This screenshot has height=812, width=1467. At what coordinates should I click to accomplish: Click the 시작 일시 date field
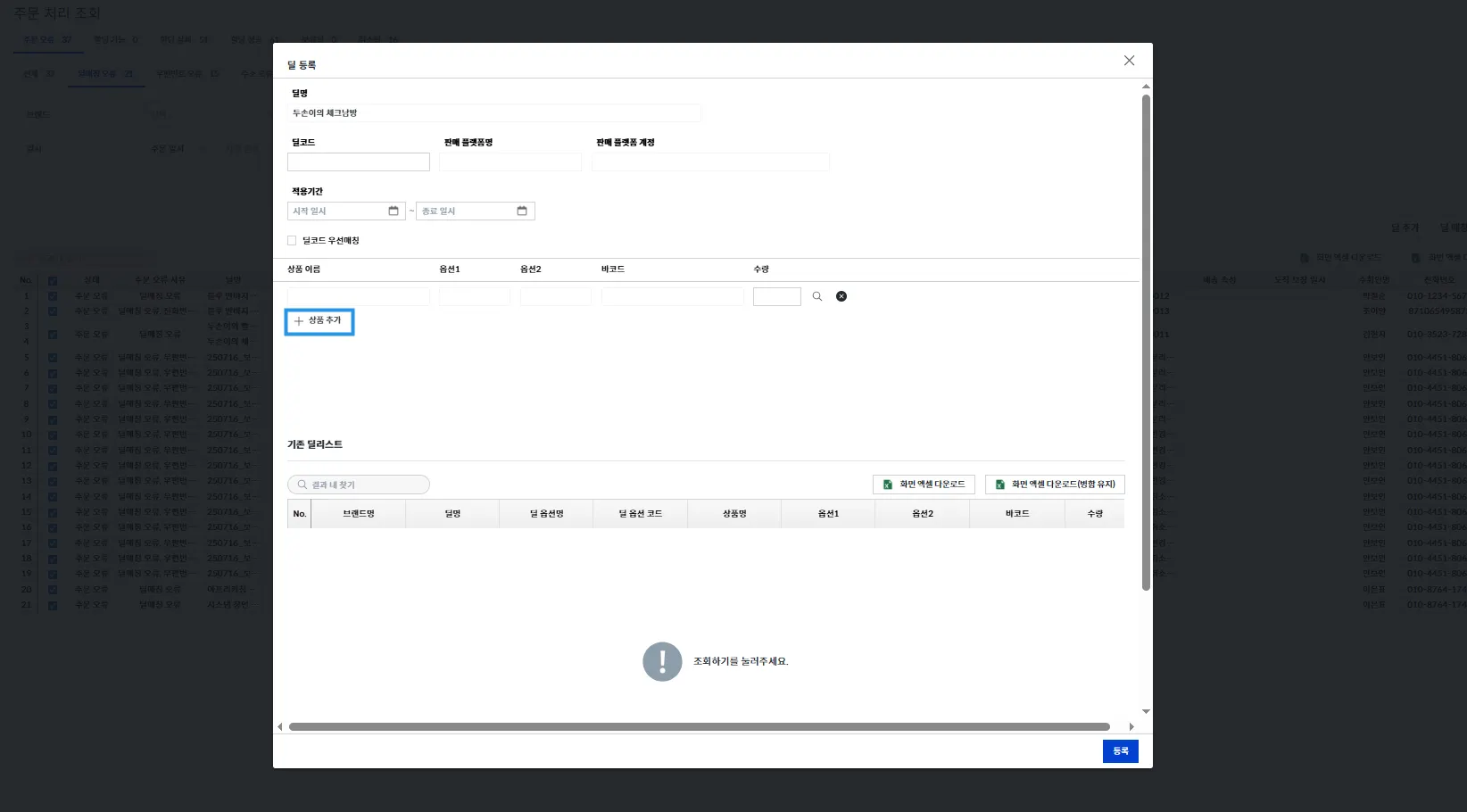tap(346, 211)
